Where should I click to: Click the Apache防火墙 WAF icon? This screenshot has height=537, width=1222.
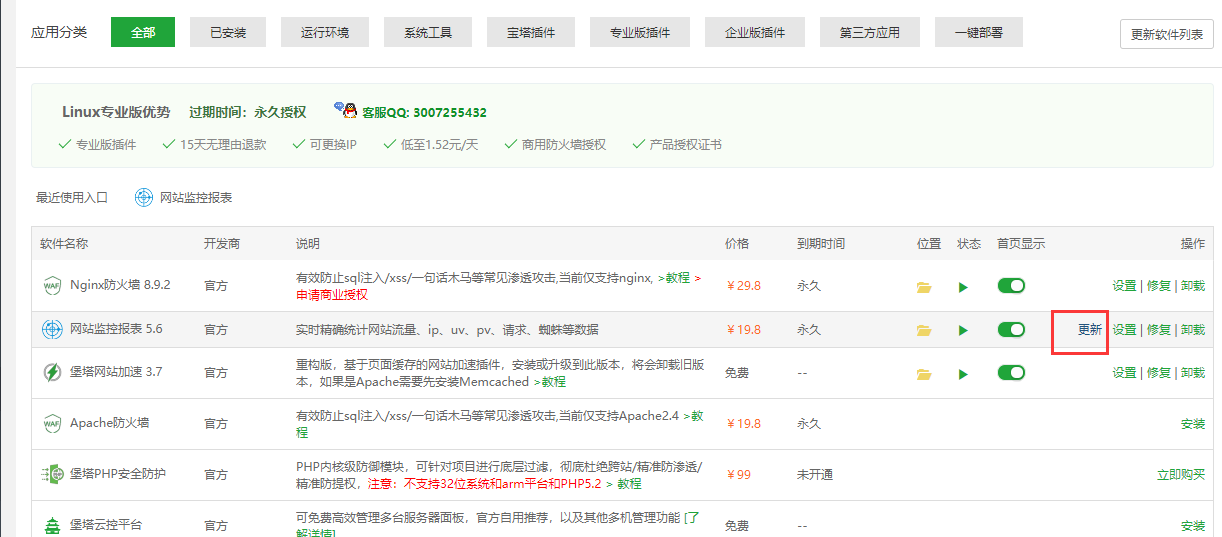pyautogui.click(x=52, y=423)
